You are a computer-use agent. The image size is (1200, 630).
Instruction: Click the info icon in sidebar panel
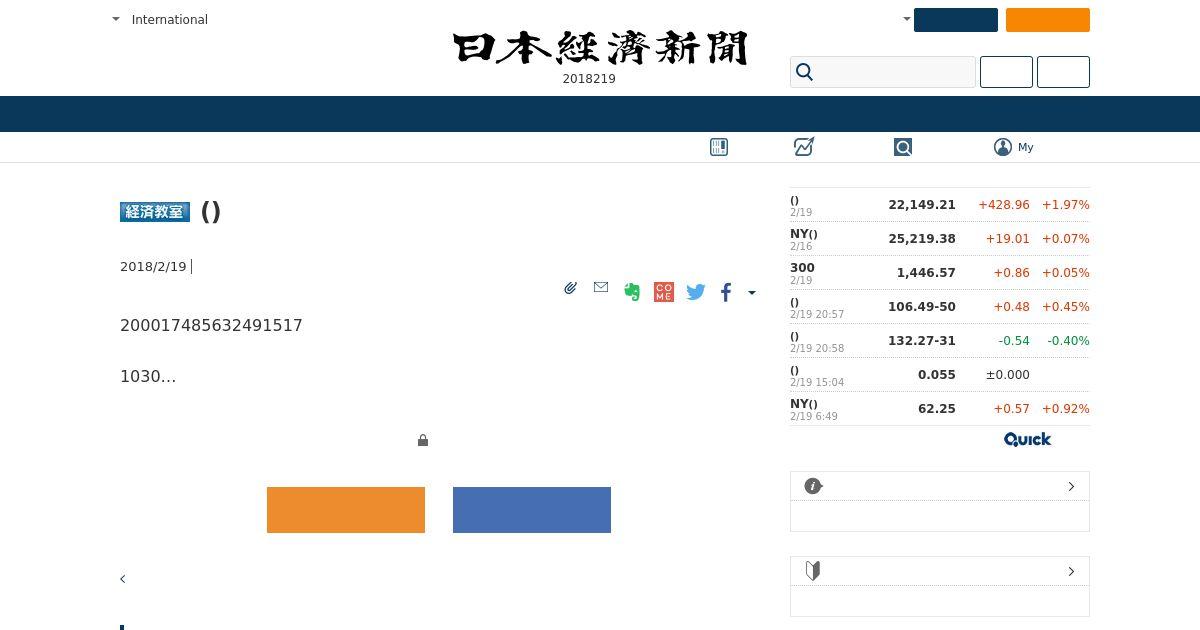coord(813,486)
